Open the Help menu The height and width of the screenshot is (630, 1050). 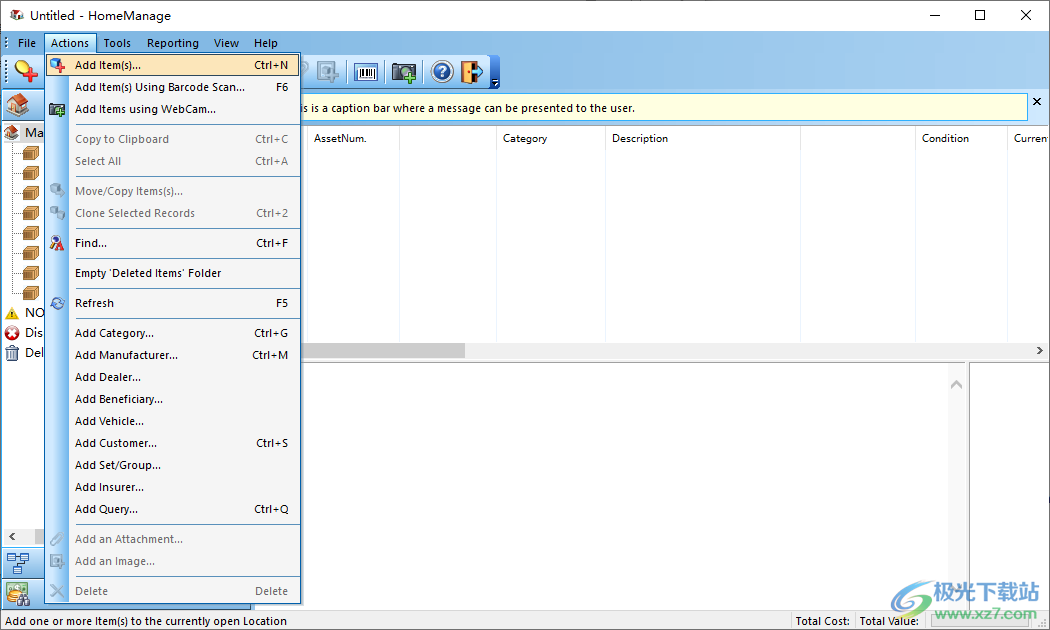[x=266, y=43]
